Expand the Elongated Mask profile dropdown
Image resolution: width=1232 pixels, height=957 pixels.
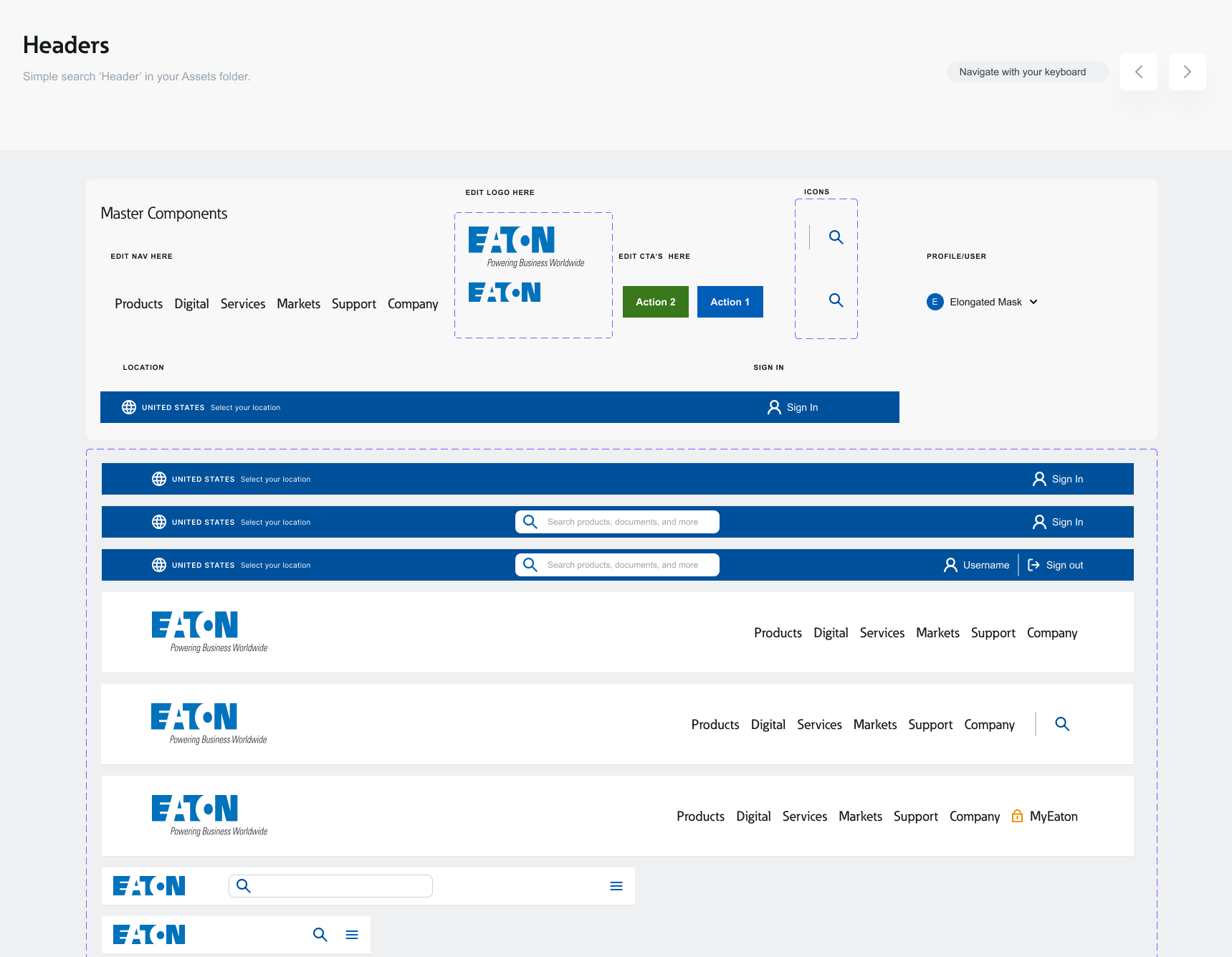[1033, 302]
